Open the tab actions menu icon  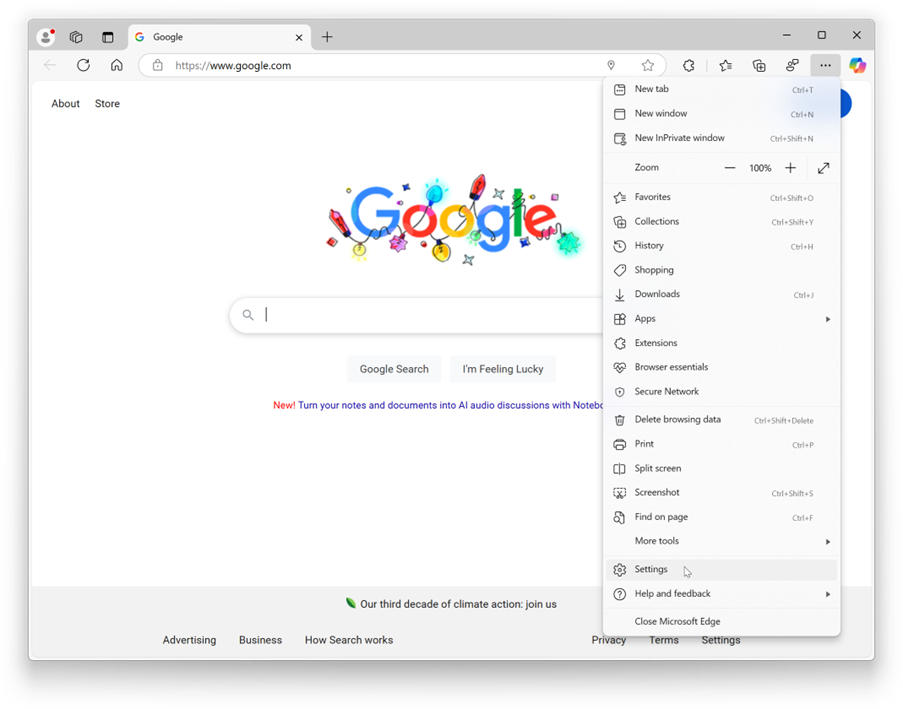pyautogui.click(x=108, y=37)
